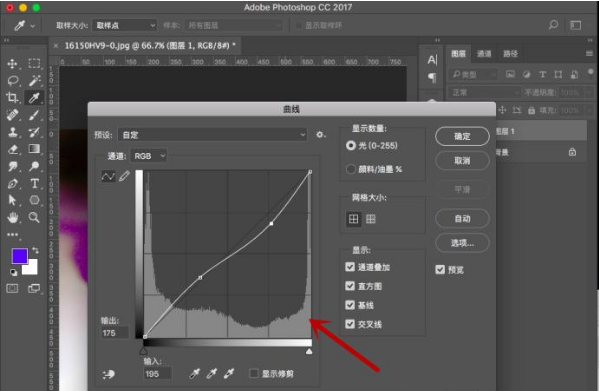This screenshot has width=599, height=391.
Task: Open the RGB channel dropdown
Action: click(149, 156)
